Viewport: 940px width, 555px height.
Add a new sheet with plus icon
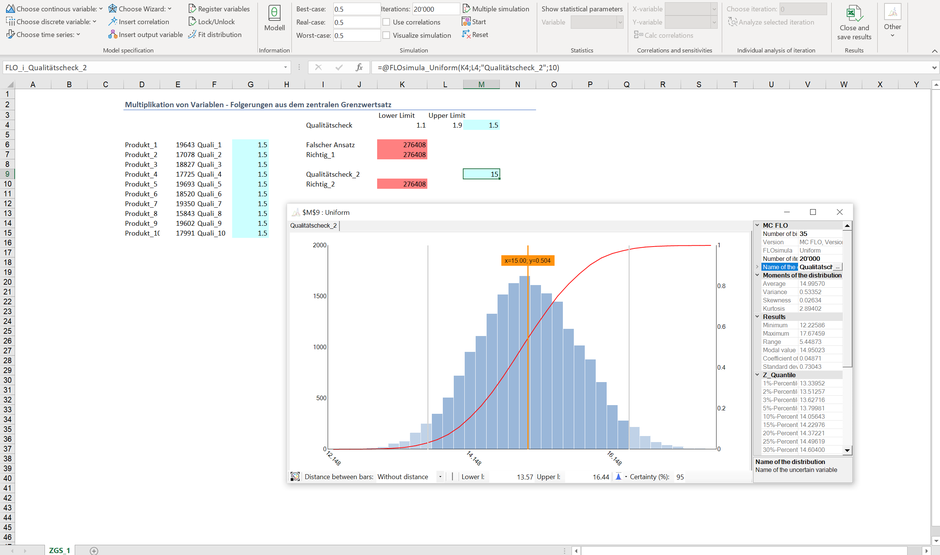[x=94, y=550]
